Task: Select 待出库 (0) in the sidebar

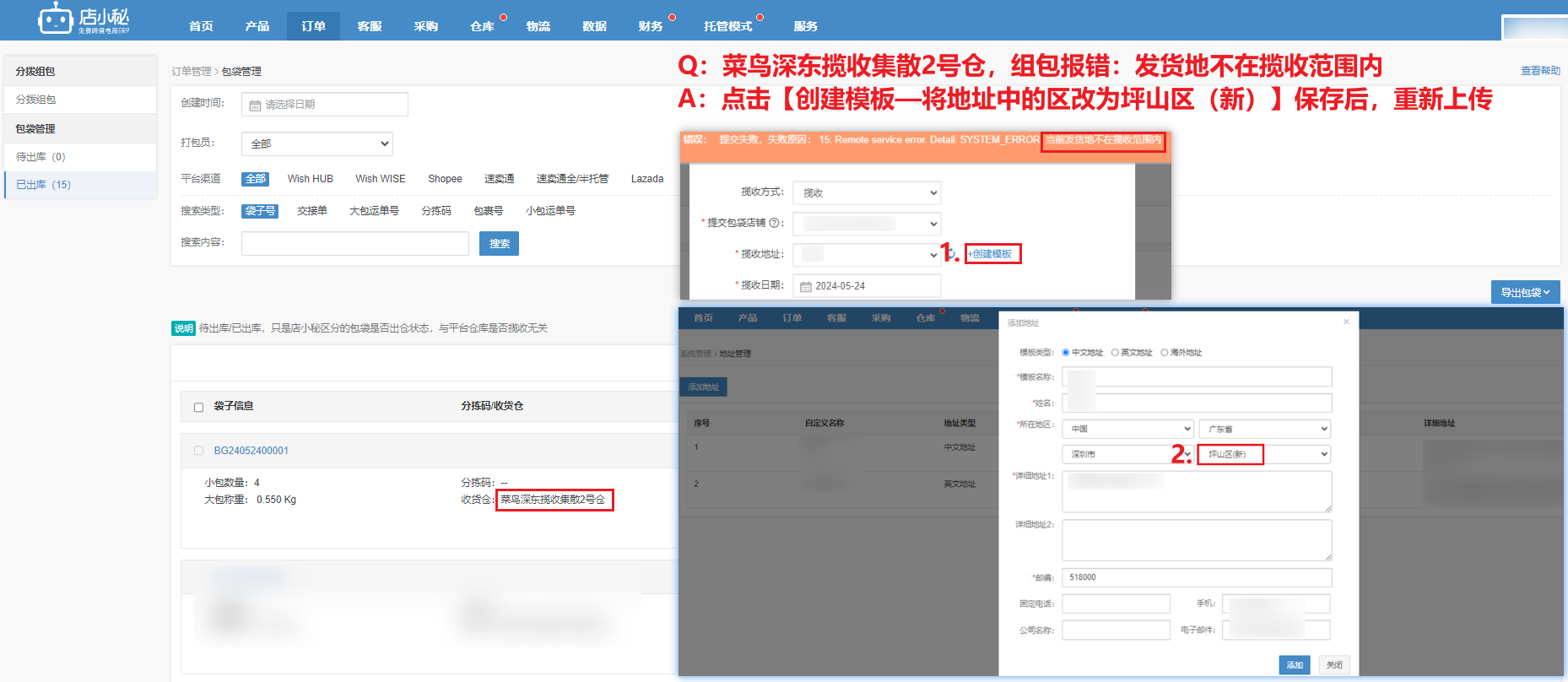Action: coord(80,157)
